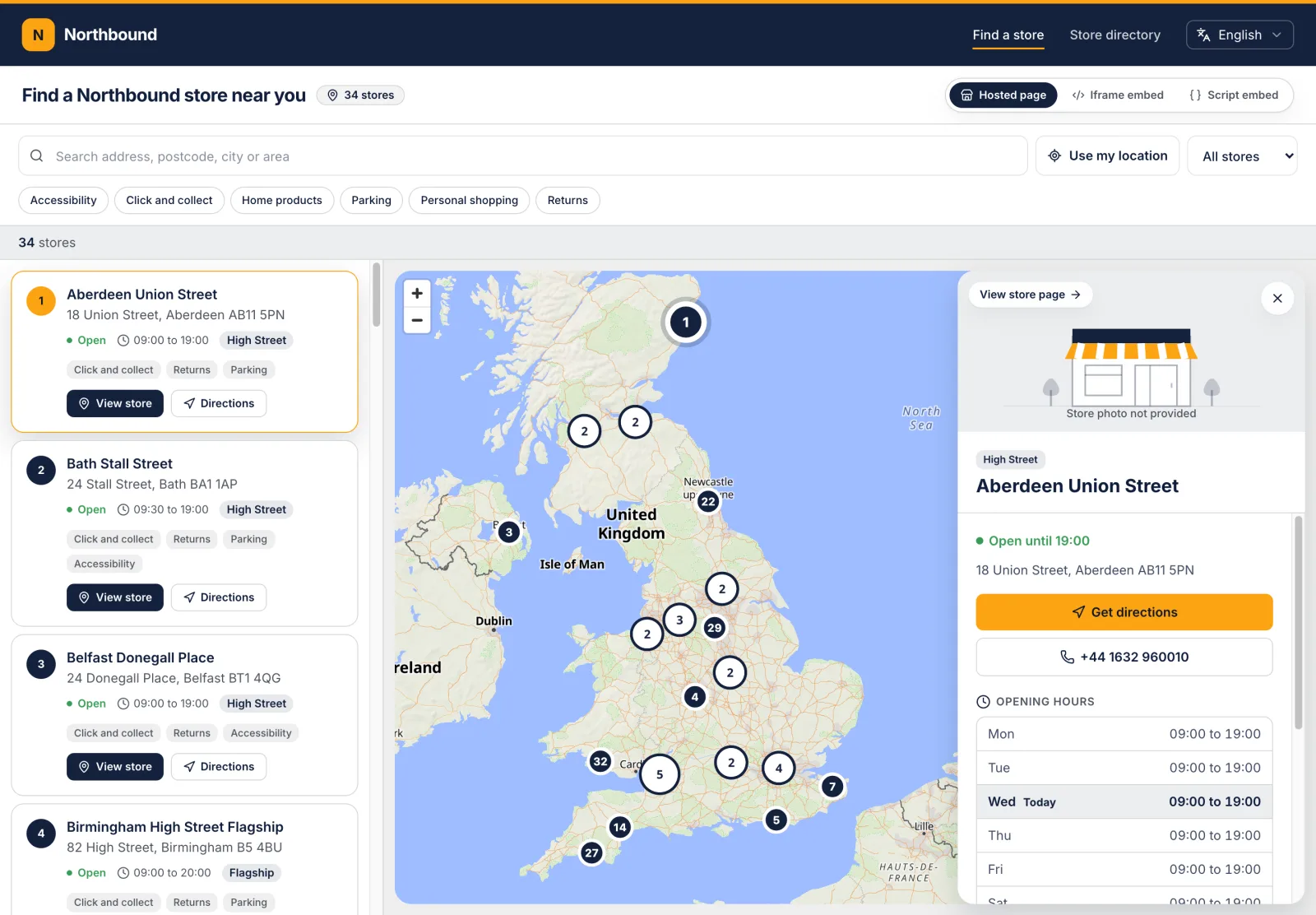
Task: Get Directions for Aberdeen Union Street card
Action: (219, 404)
